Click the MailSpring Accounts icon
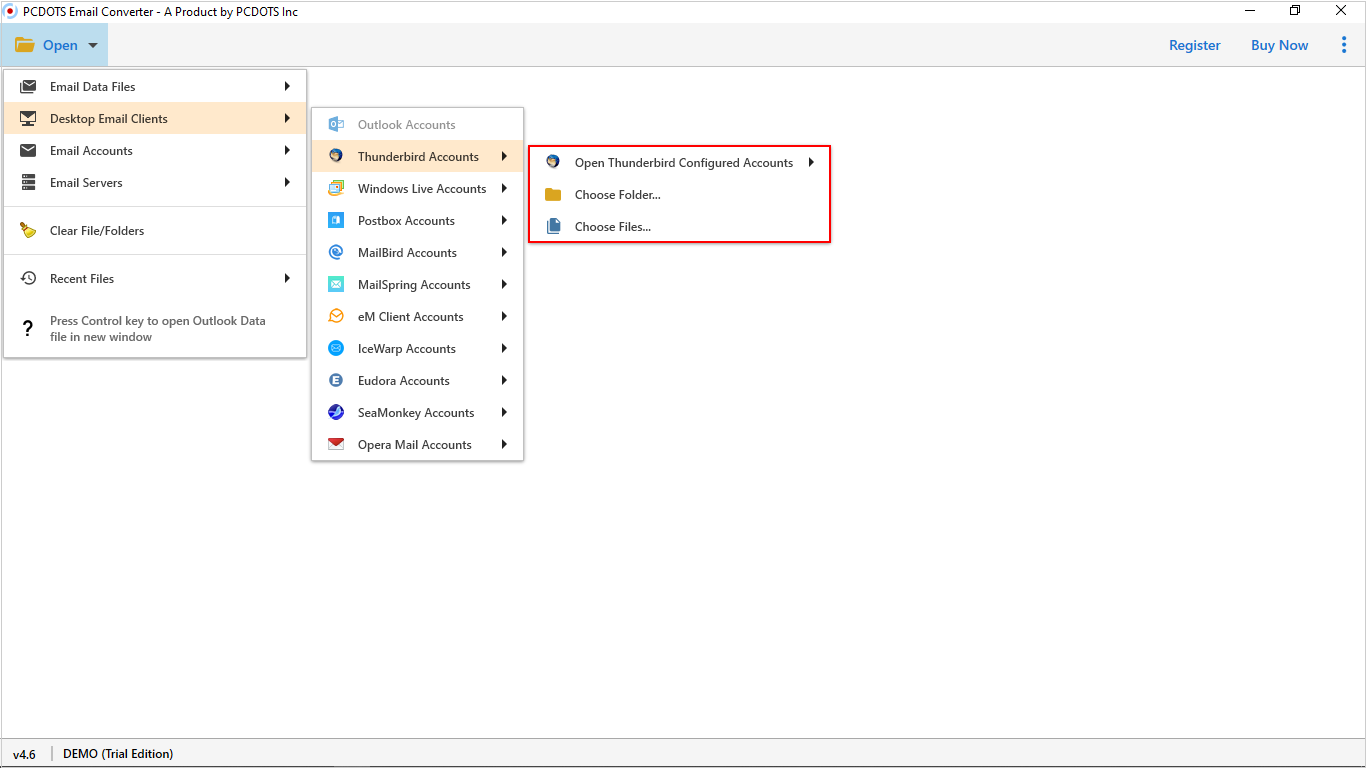This screenshot has height=768, width=1366. [337, 285]
